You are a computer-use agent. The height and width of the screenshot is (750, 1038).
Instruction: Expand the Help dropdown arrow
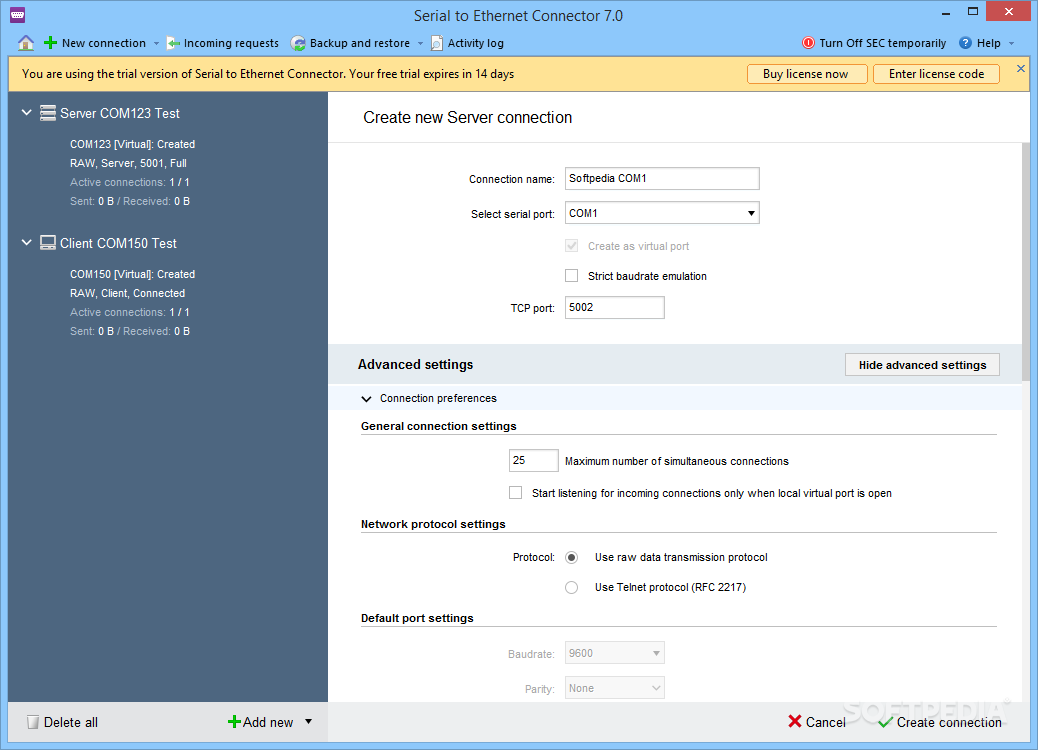click(1012, 44)
